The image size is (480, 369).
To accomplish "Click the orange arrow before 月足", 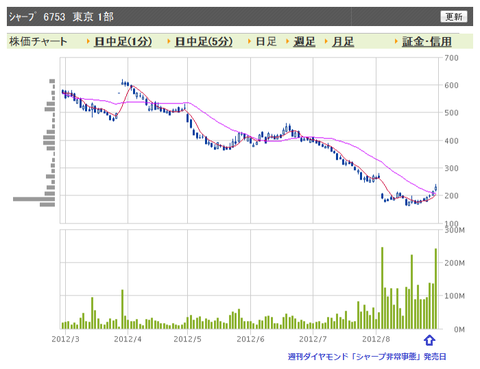I will pos(326,41).
